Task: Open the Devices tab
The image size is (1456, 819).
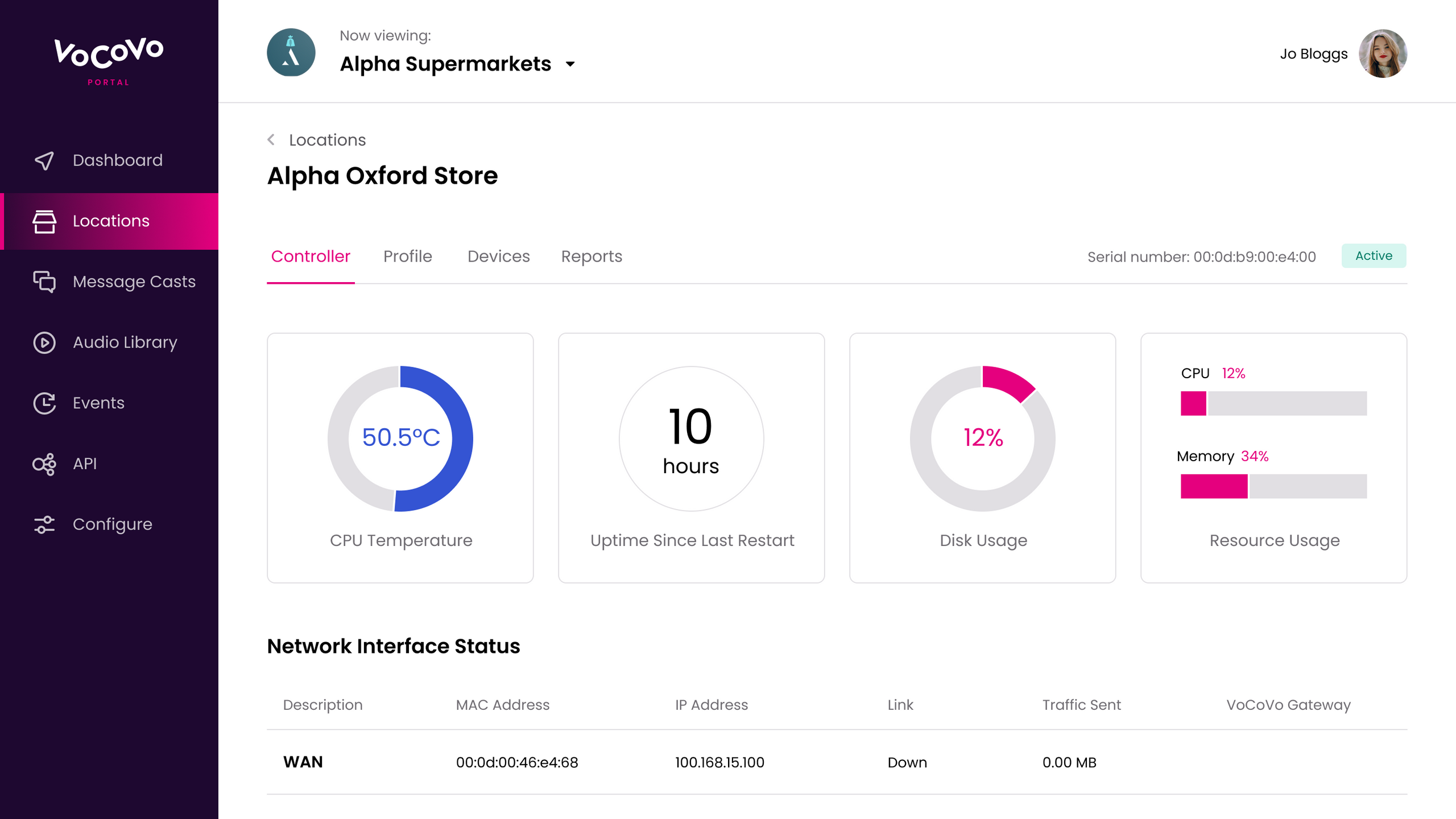Action: (x=498, y=257)
